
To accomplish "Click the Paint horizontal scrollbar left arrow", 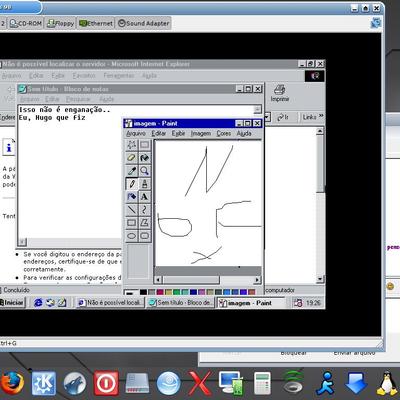I will pos(159,280).
